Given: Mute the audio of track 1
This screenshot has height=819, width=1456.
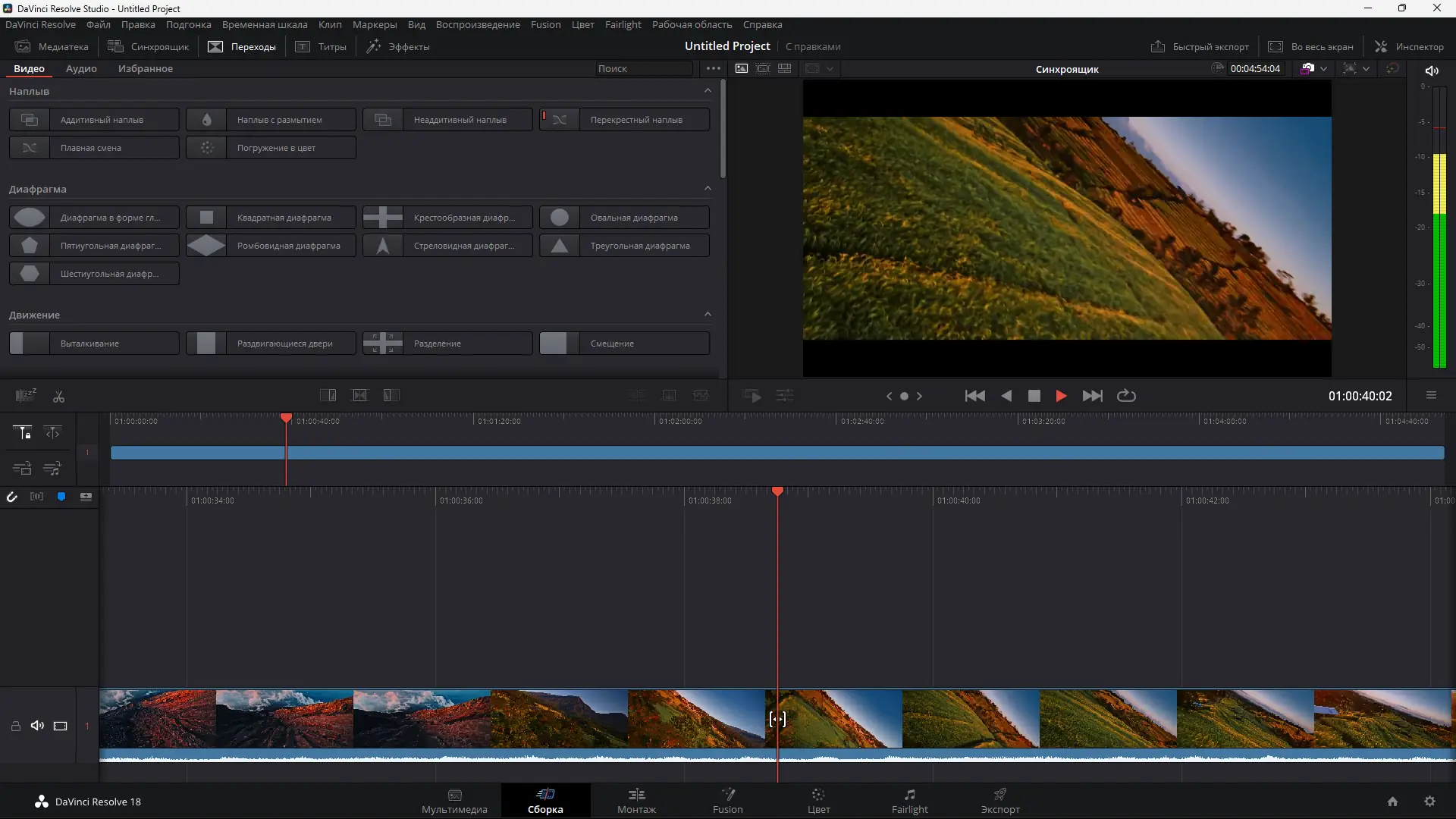Looking at the screenshot, I should coord(37,726).
